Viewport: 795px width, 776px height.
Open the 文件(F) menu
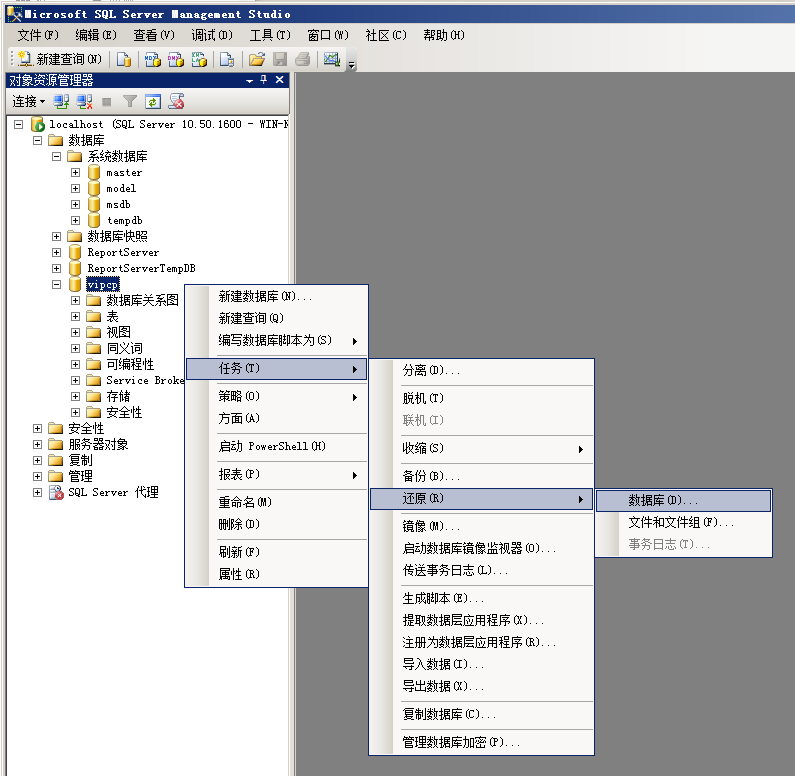tap(38, 35)
